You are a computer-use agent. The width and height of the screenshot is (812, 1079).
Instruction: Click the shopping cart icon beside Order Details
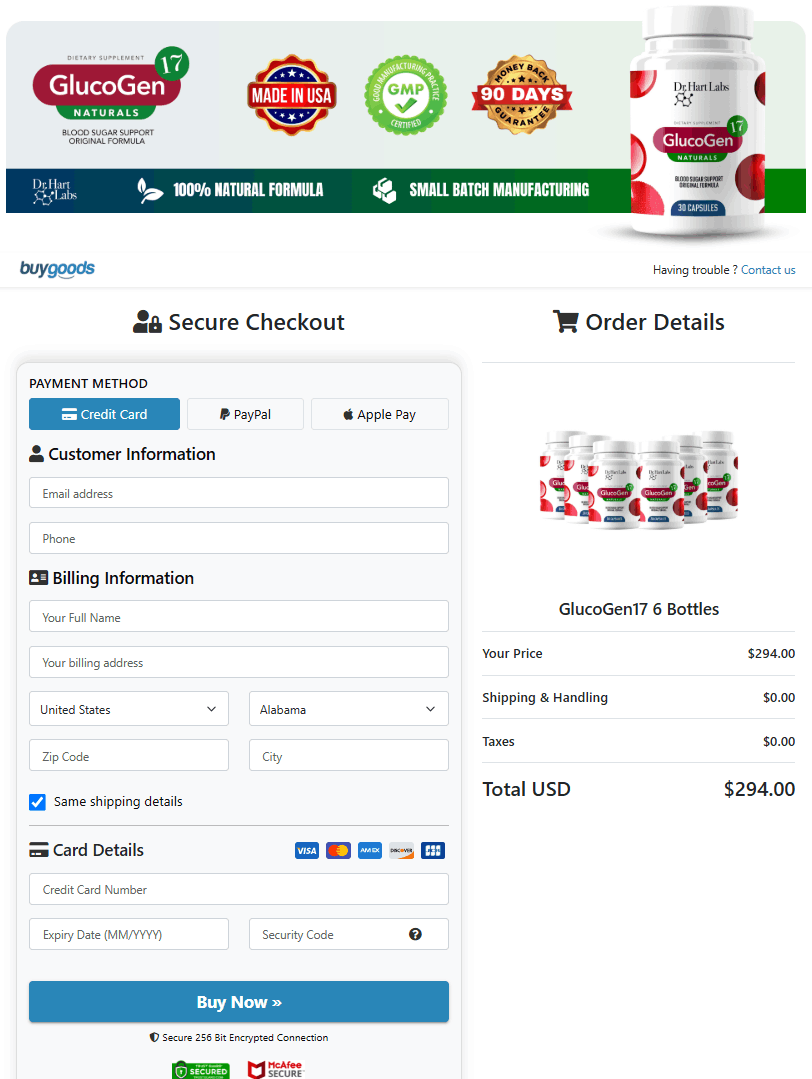pos(566,321)
